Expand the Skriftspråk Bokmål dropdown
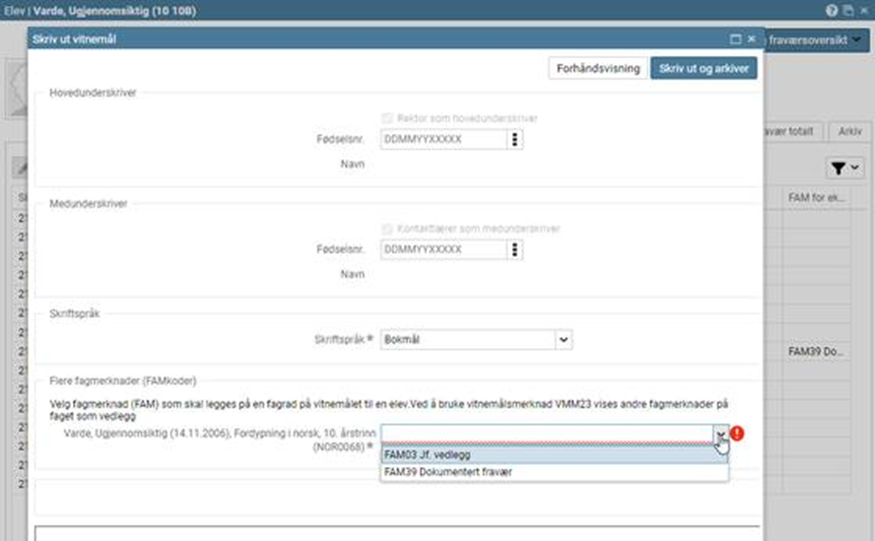Image resolution: width=875 pixels, height=541 pixels. (564, 340)
